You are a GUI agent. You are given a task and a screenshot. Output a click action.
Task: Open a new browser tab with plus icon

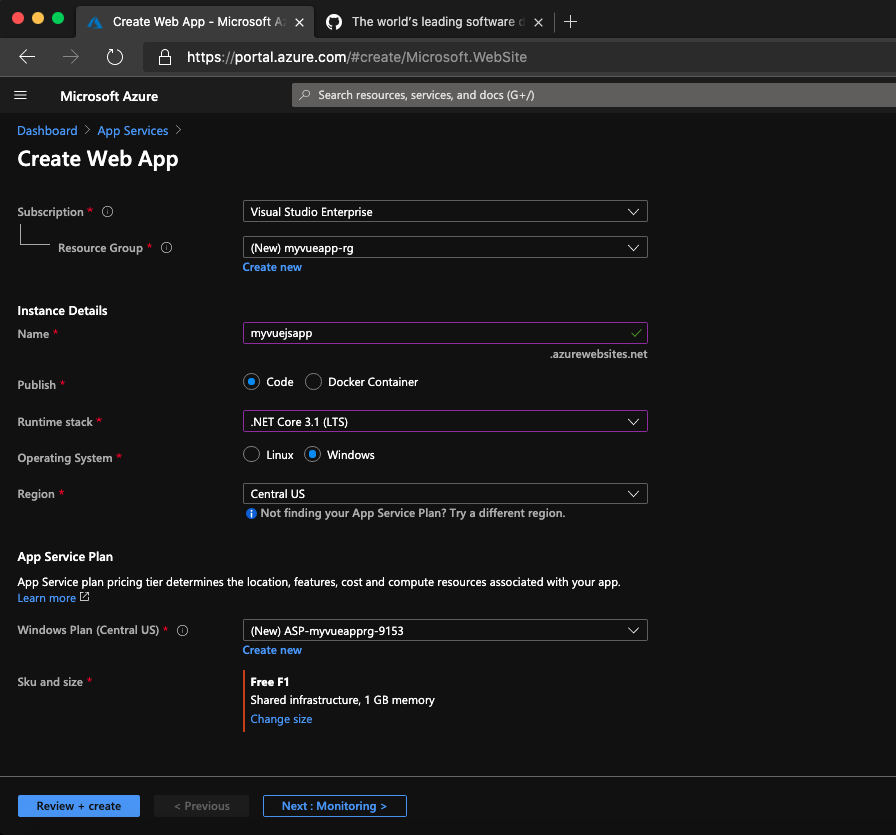570,22
